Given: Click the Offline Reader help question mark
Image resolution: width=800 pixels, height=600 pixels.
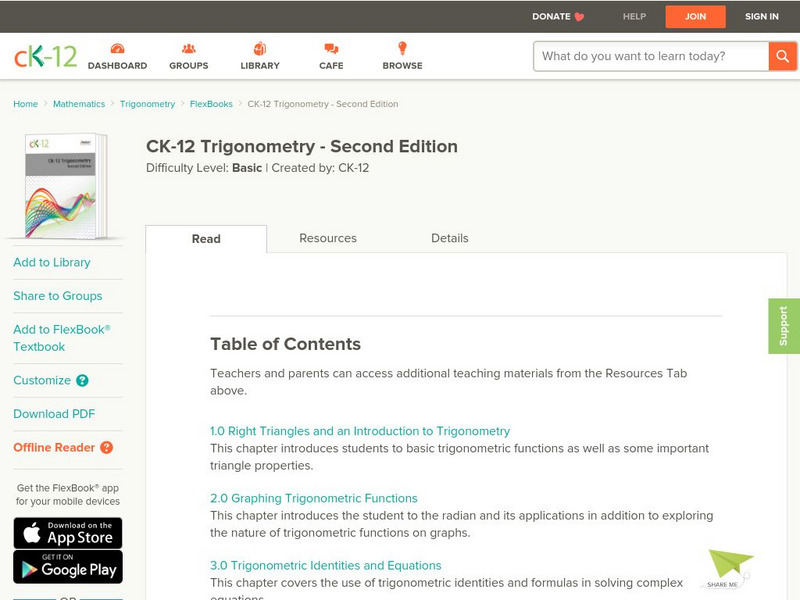Looking at the screenshot, I should [106, 447].
